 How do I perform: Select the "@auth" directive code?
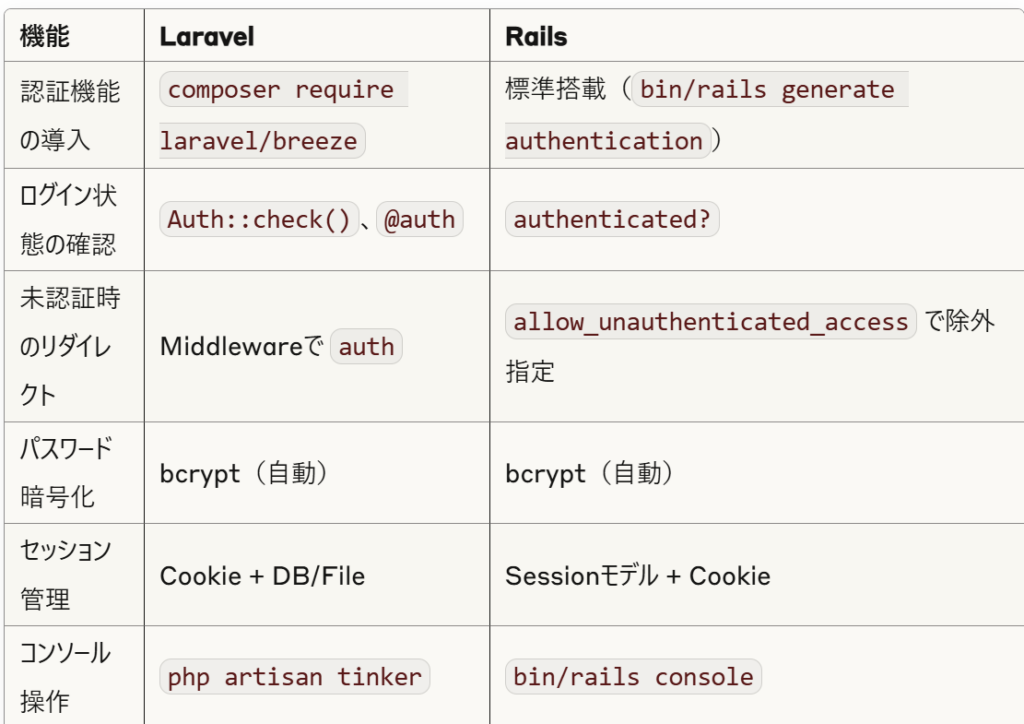tap(419, 219)
